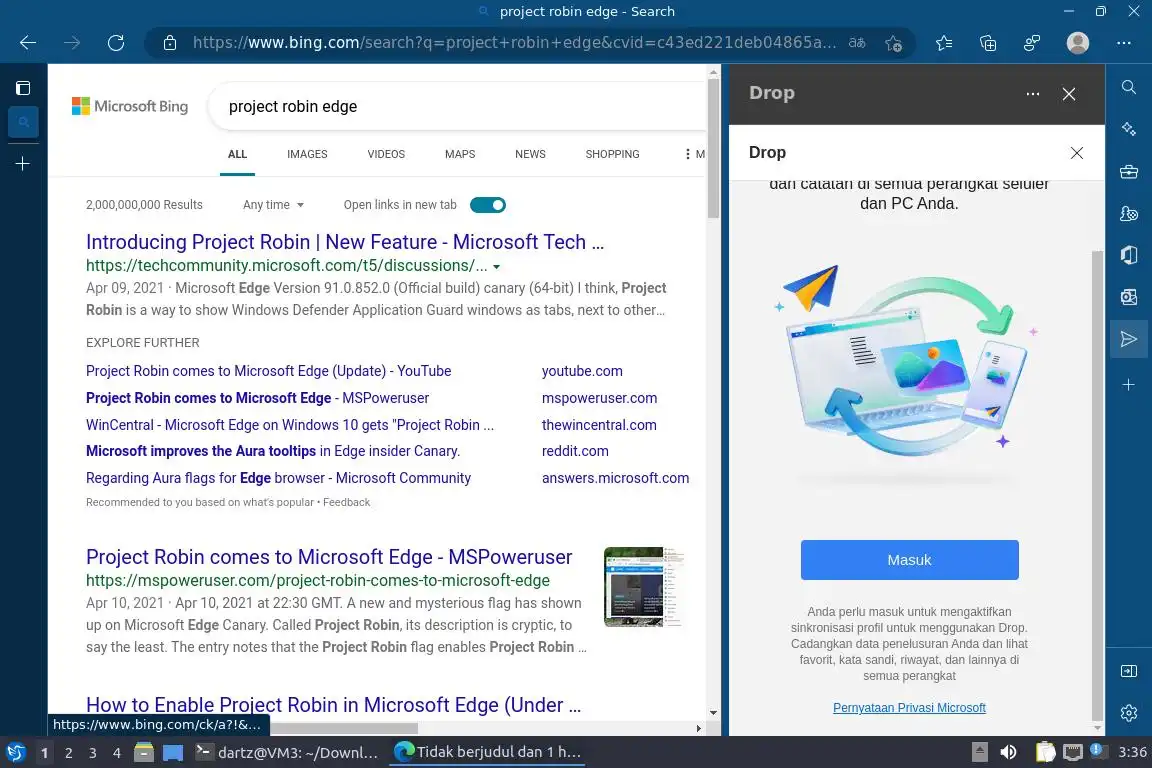1152x768 pixels.
Task: Open the MSPoweruser article thumbnail
Action: click(644, 586)
